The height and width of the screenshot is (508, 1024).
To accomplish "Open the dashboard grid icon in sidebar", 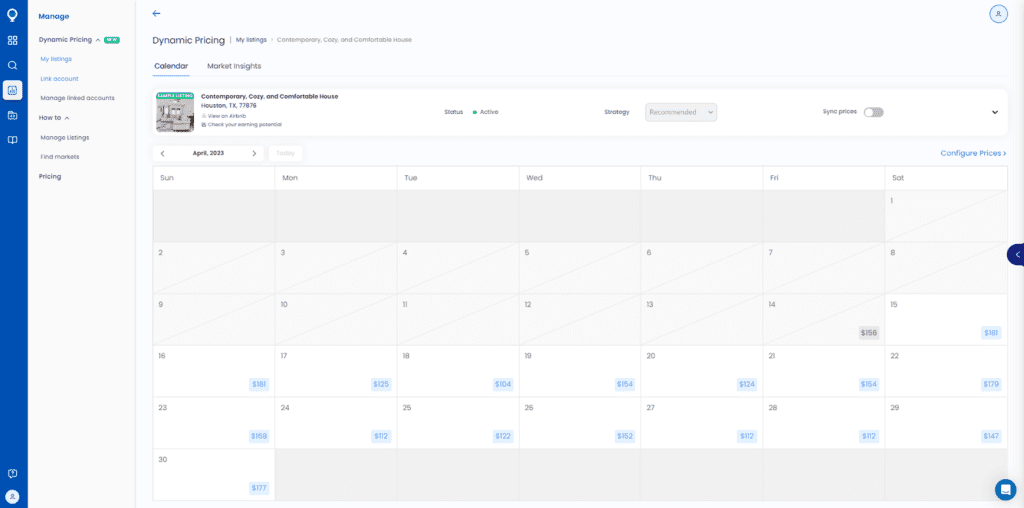I will pyautogui.click(x=12, y=40).
